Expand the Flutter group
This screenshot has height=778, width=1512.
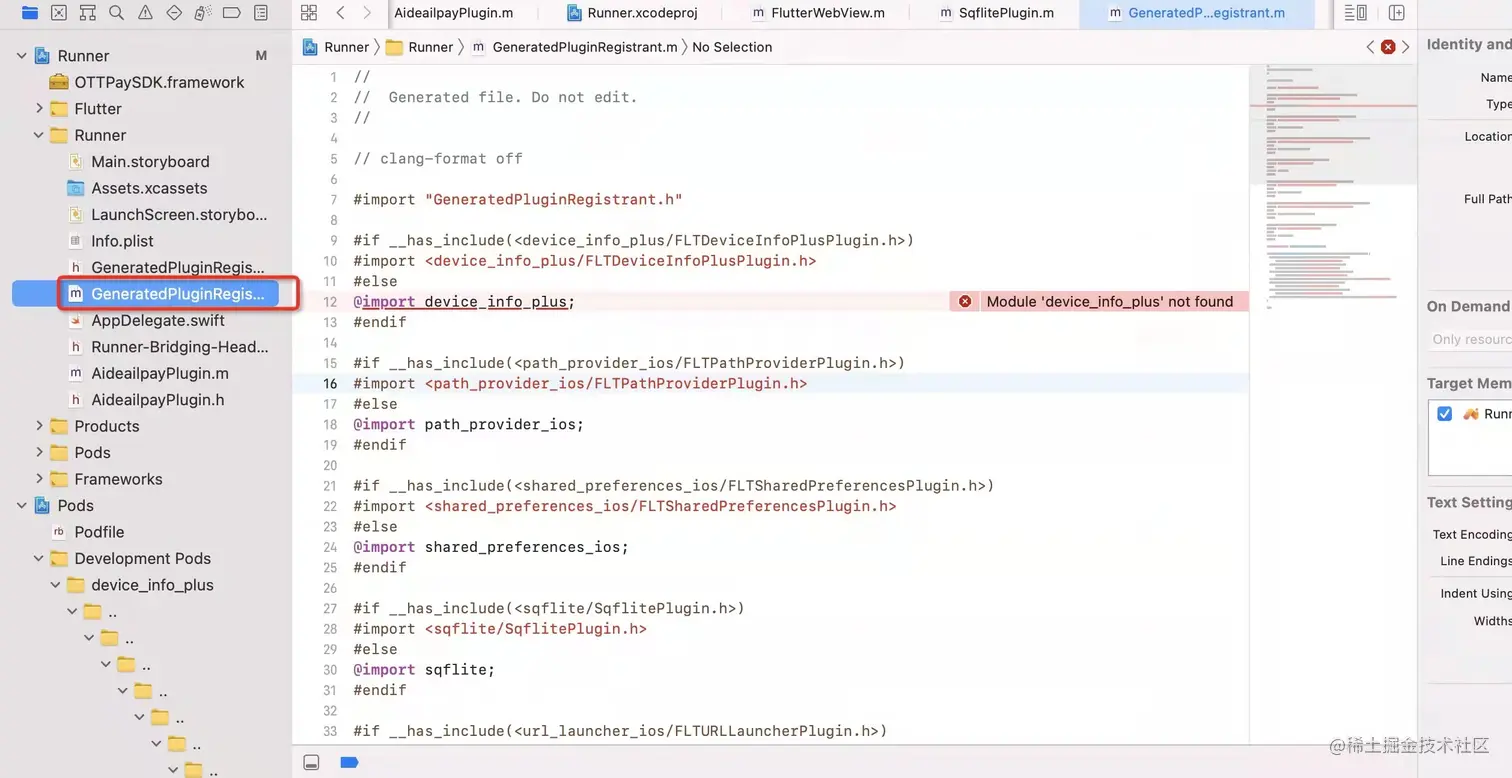(x=39, y=108)
